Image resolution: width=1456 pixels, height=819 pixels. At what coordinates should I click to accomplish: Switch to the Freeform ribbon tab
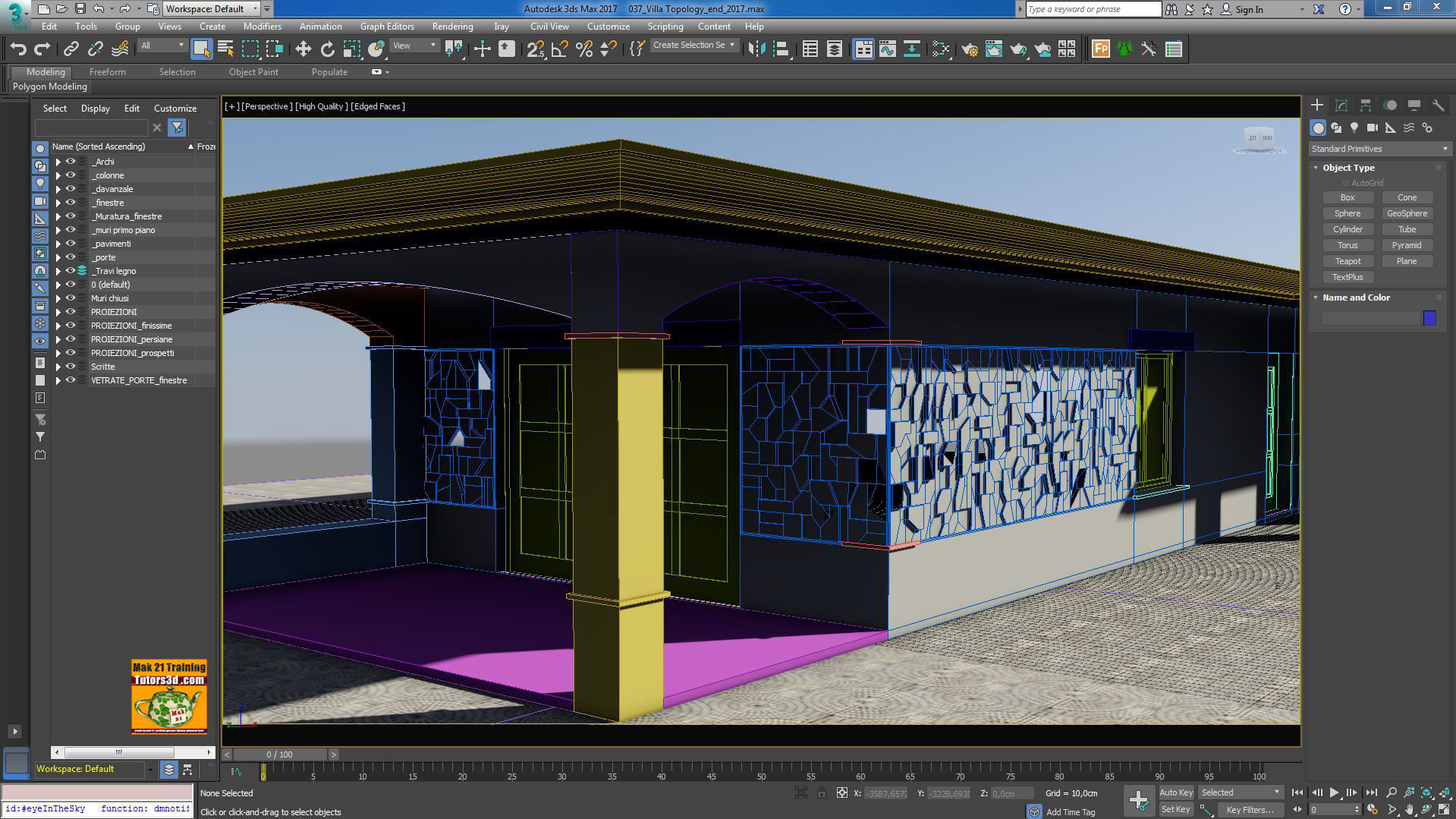[x=107, y=72]
